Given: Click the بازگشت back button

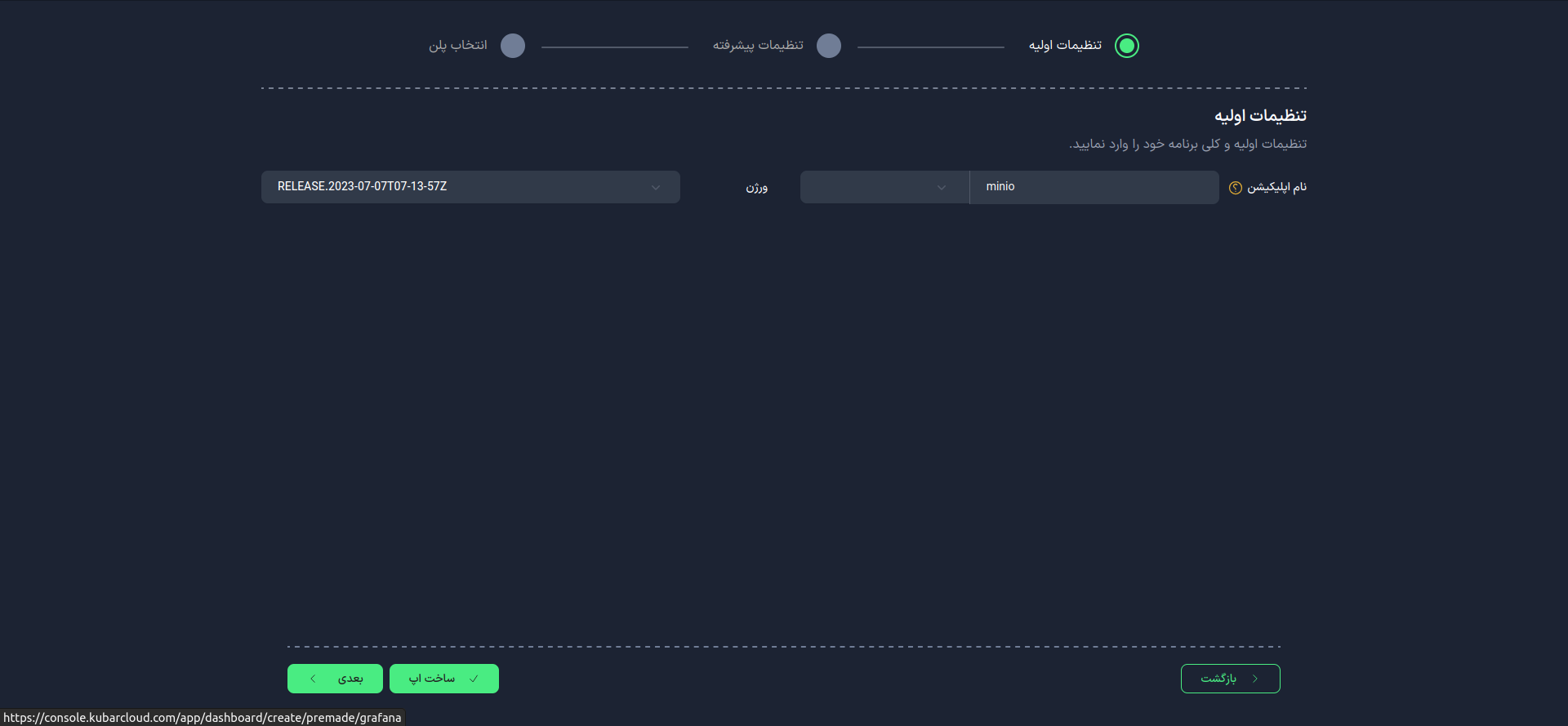Looking at the screenshot, I should click(x=1231, y=679).
